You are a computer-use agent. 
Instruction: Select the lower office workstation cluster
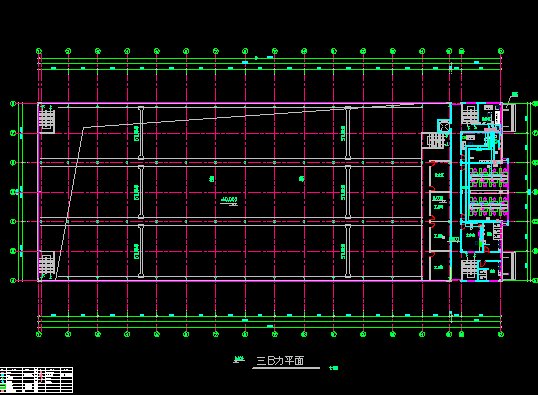tap(489, 207)
